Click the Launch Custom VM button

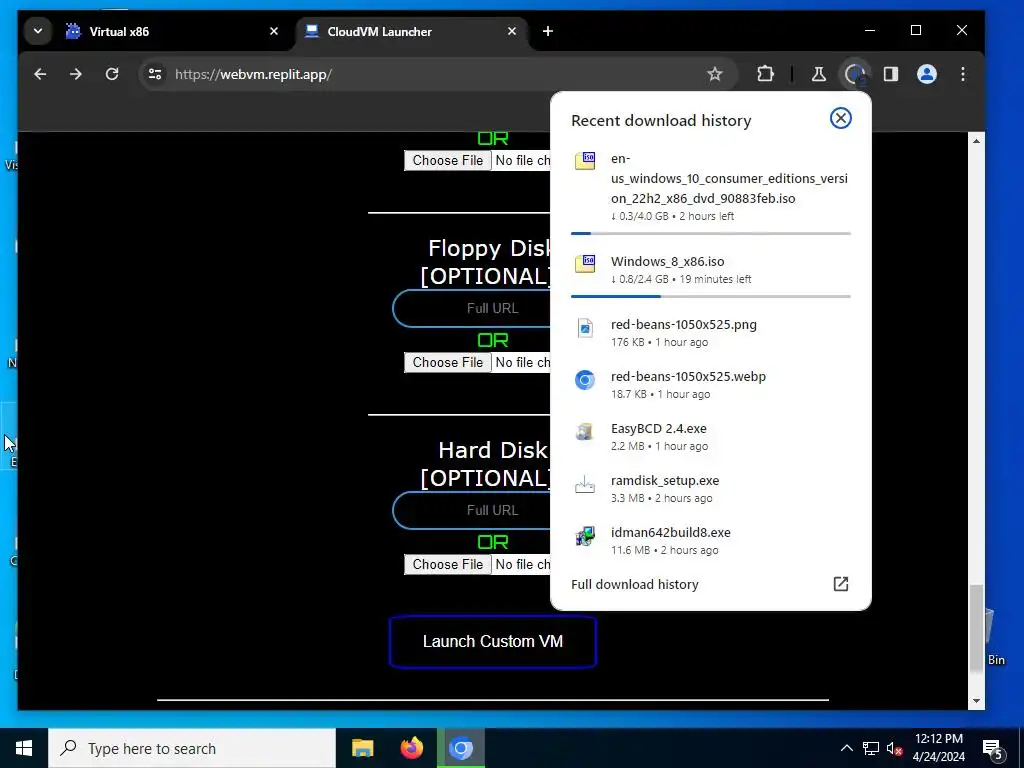[492, 642]
